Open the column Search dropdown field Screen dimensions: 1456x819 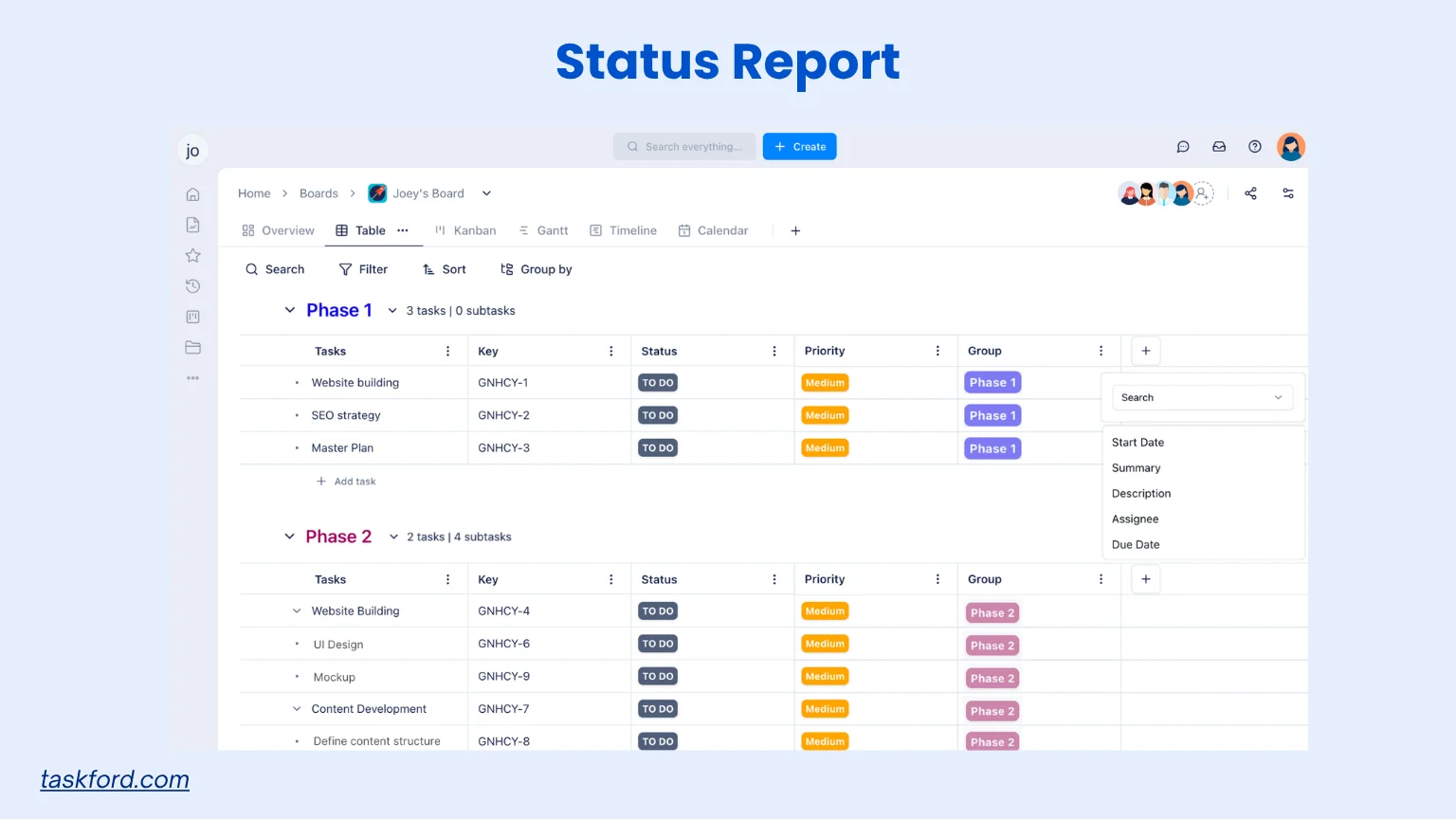coord(1201,398)
